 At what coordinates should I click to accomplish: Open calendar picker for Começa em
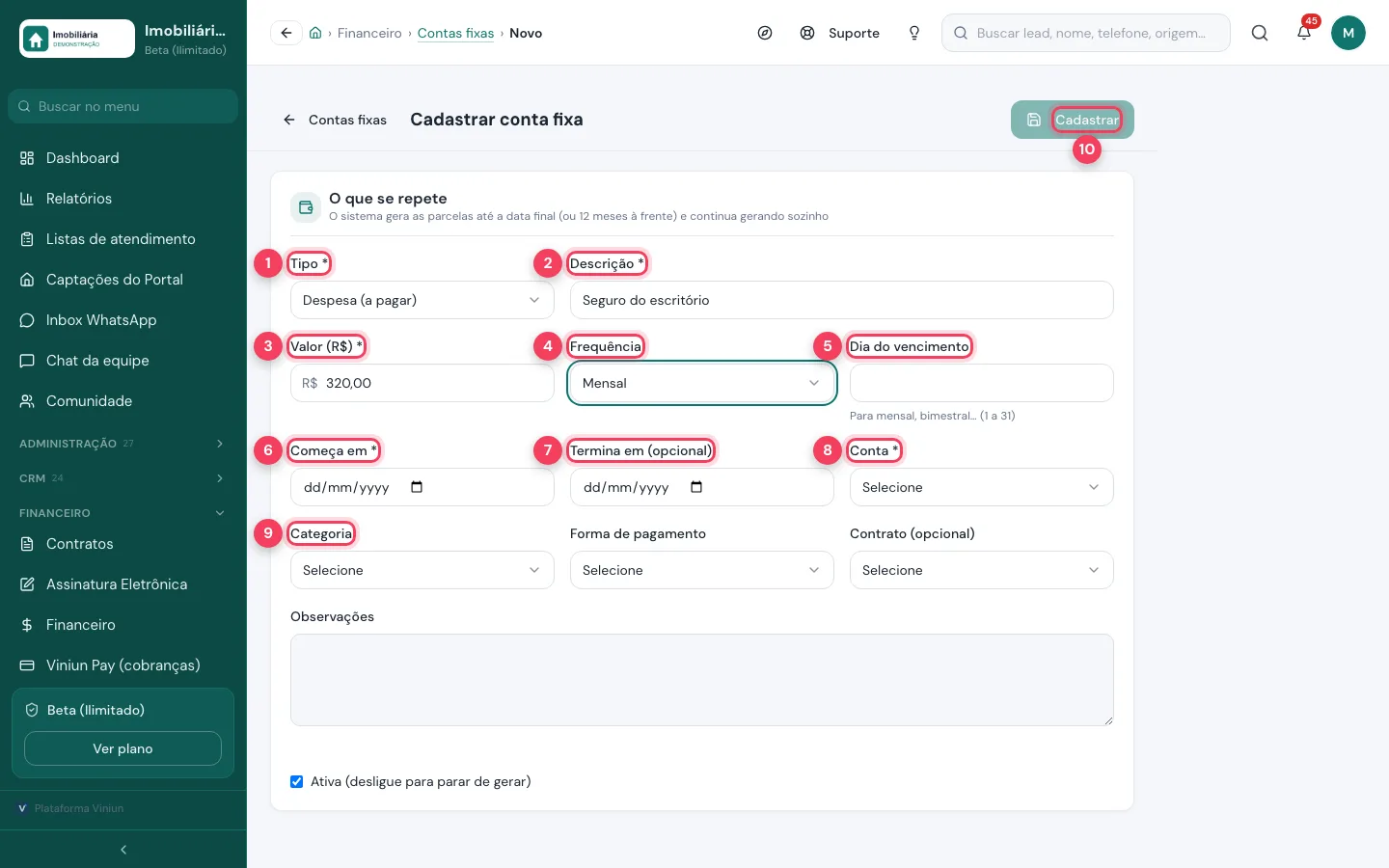coord(417,487)
